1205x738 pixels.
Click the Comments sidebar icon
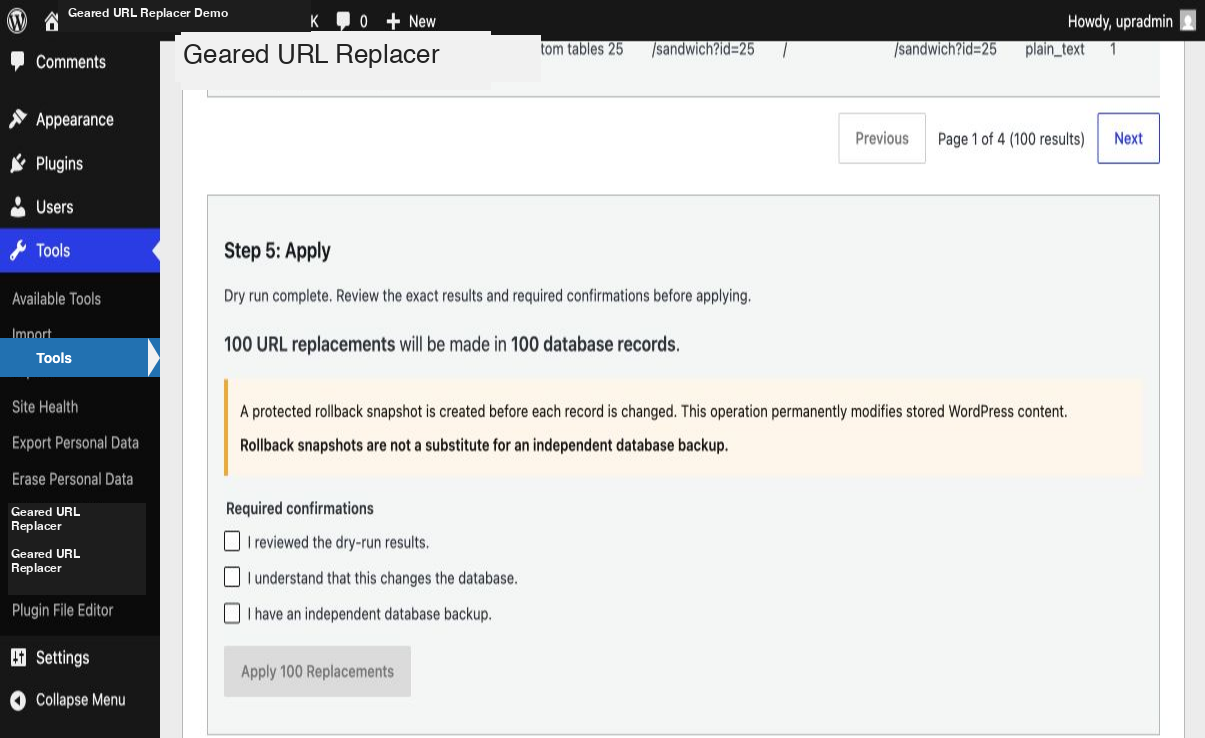tap(18, 62)
